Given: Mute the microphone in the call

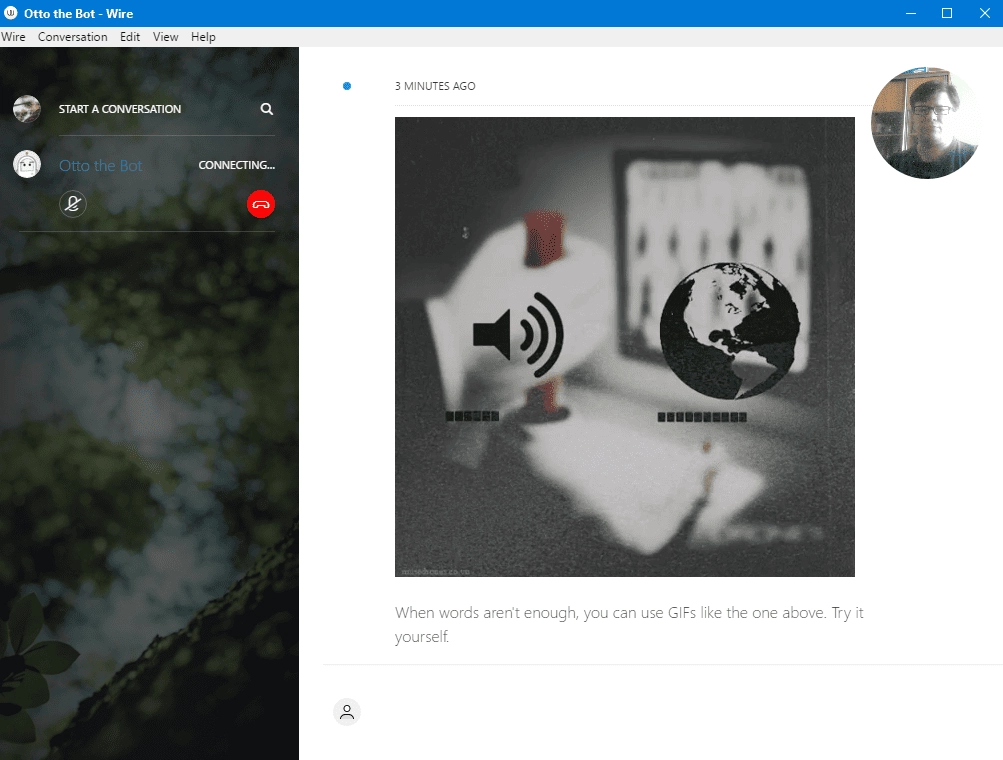Looking at the screenshot, I should click(x=73, y=204).
